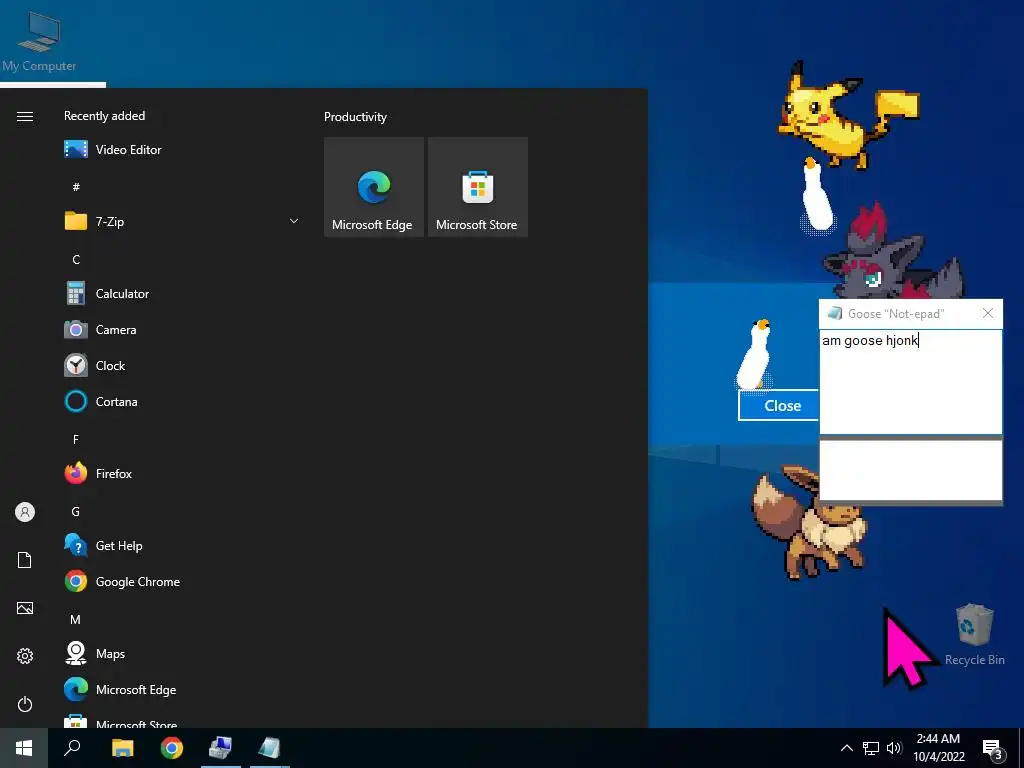Open taskbar search magnifier
The height and width of the screenshot is (768, 1024).
pyautogui.click(x=72, y=748)
